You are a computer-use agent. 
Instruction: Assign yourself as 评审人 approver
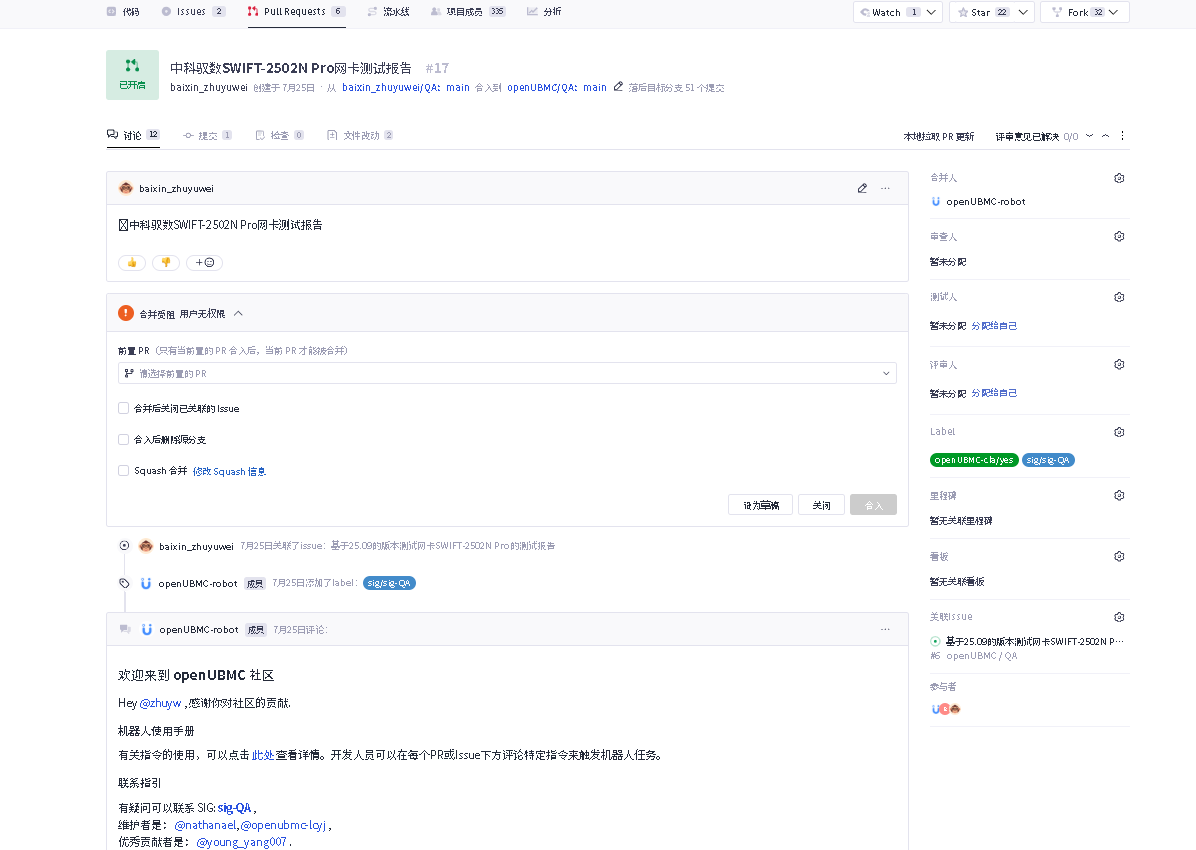(x=994, y=393)
